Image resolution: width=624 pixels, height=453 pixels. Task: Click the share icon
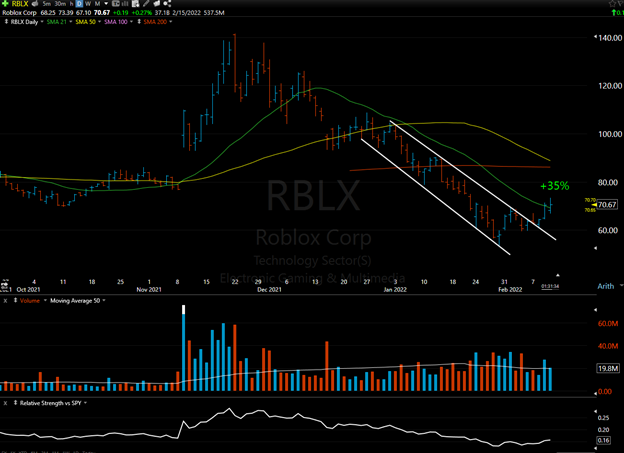click(167, 4)
